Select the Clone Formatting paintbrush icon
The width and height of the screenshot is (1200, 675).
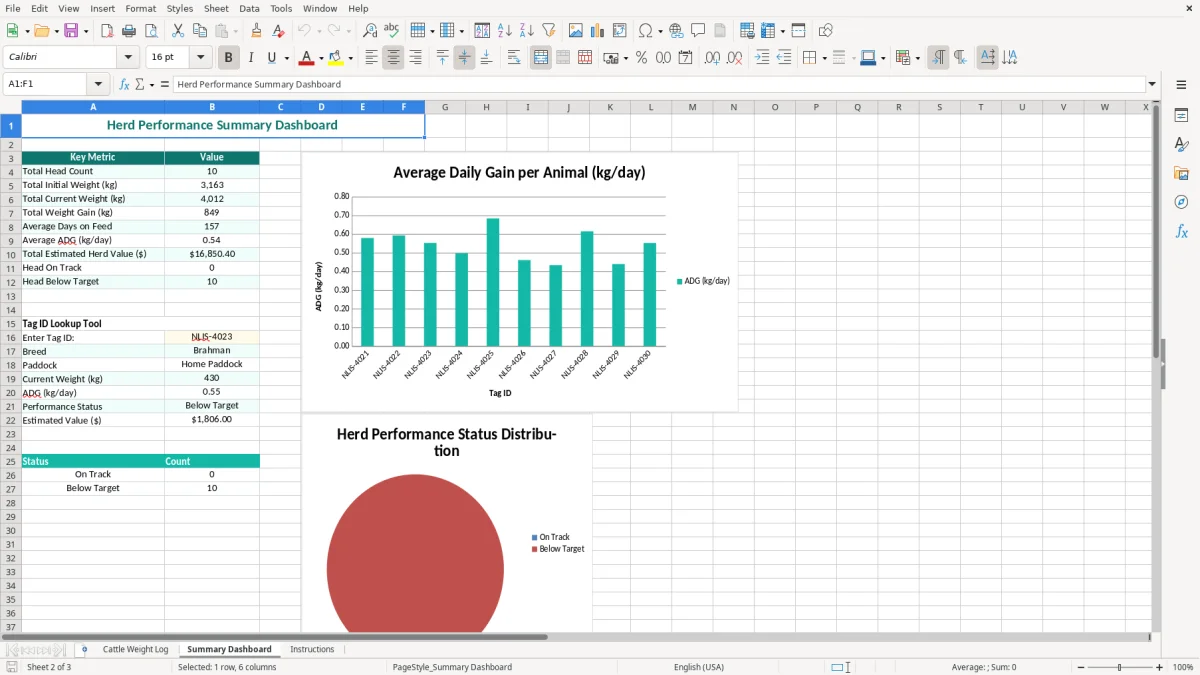click(257, 31)
